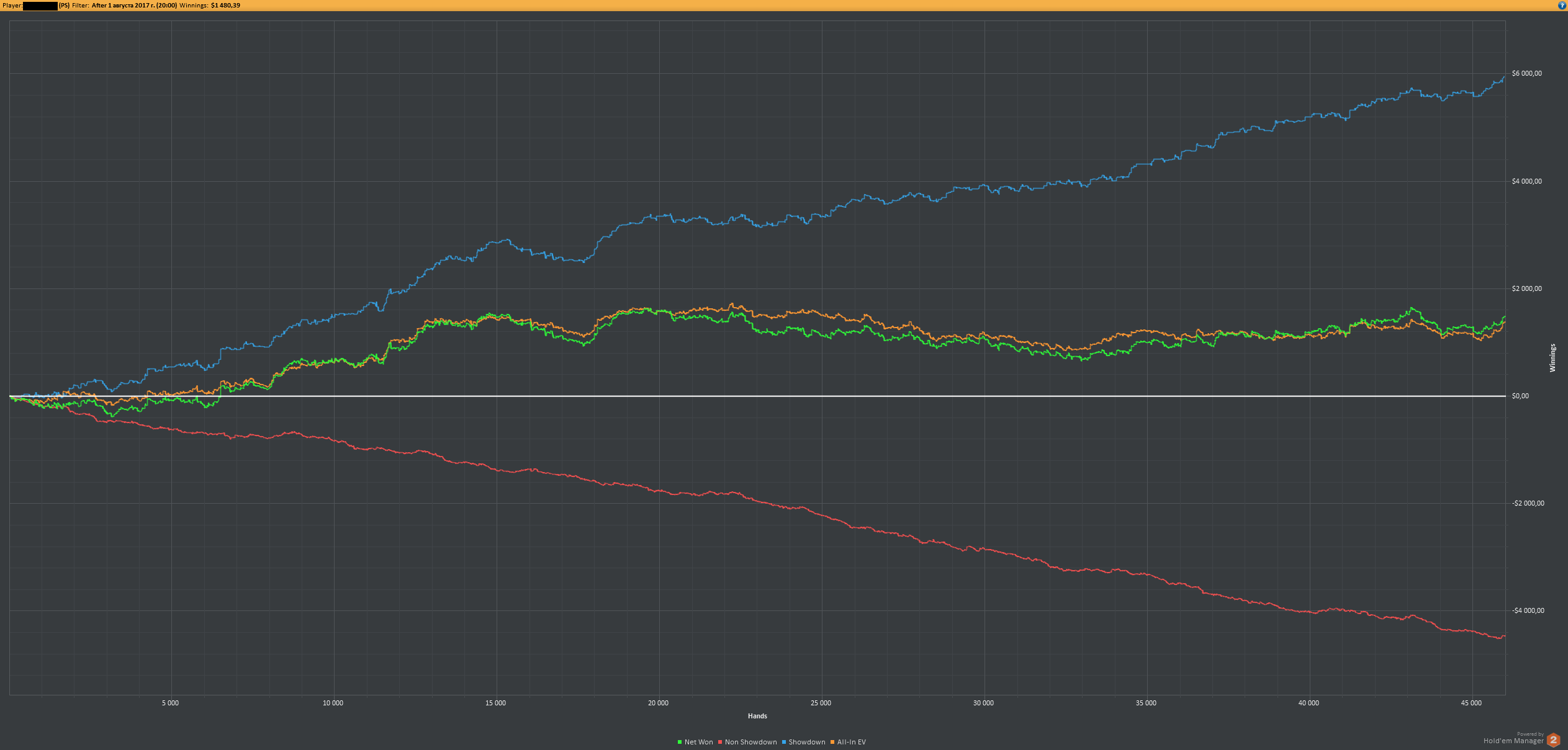Click the $0,00 baseline axis label
This screenshot has height=750, width=1568.
click(x=1520, y=396)
